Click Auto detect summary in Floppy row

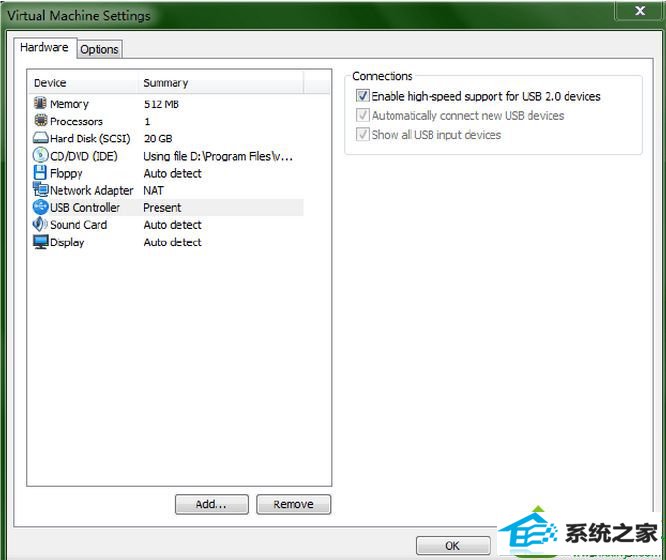pyautogui.click(x=172, y=173)
